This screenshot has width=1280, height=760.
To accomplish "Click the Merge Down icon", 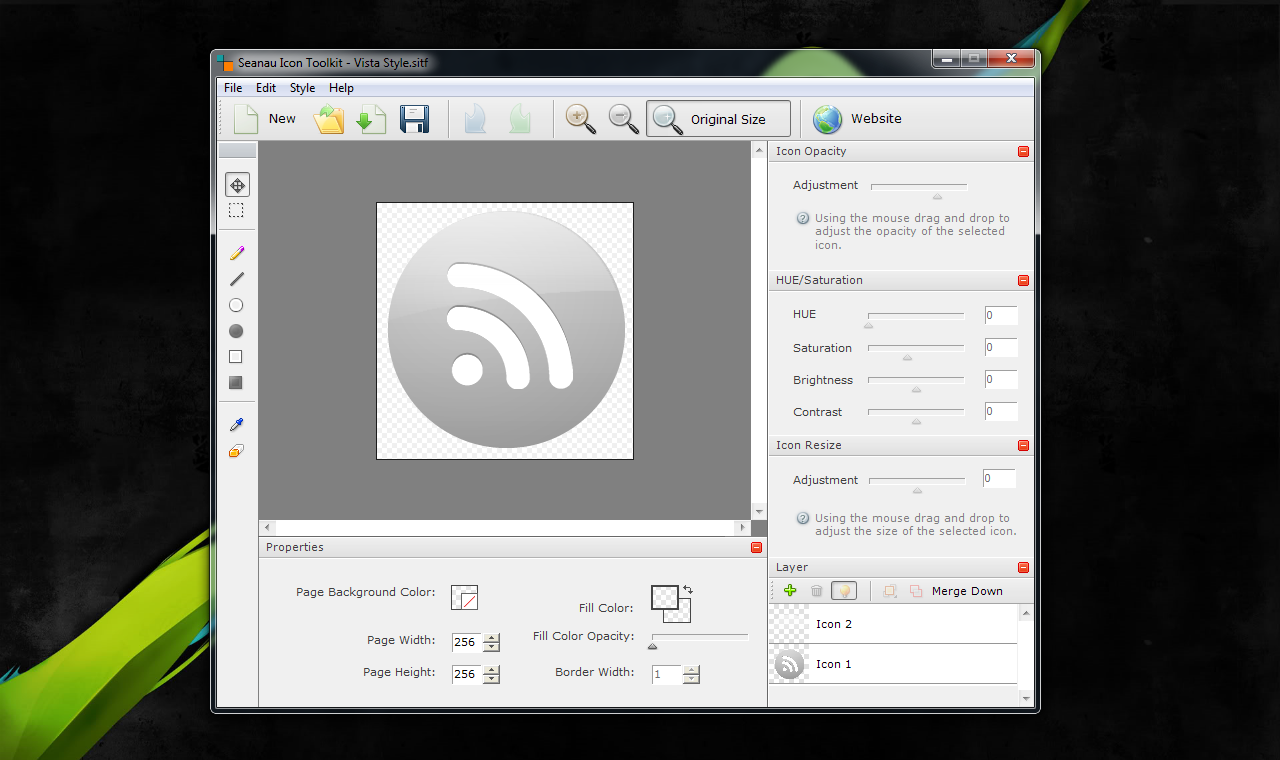I will [916, 591].
